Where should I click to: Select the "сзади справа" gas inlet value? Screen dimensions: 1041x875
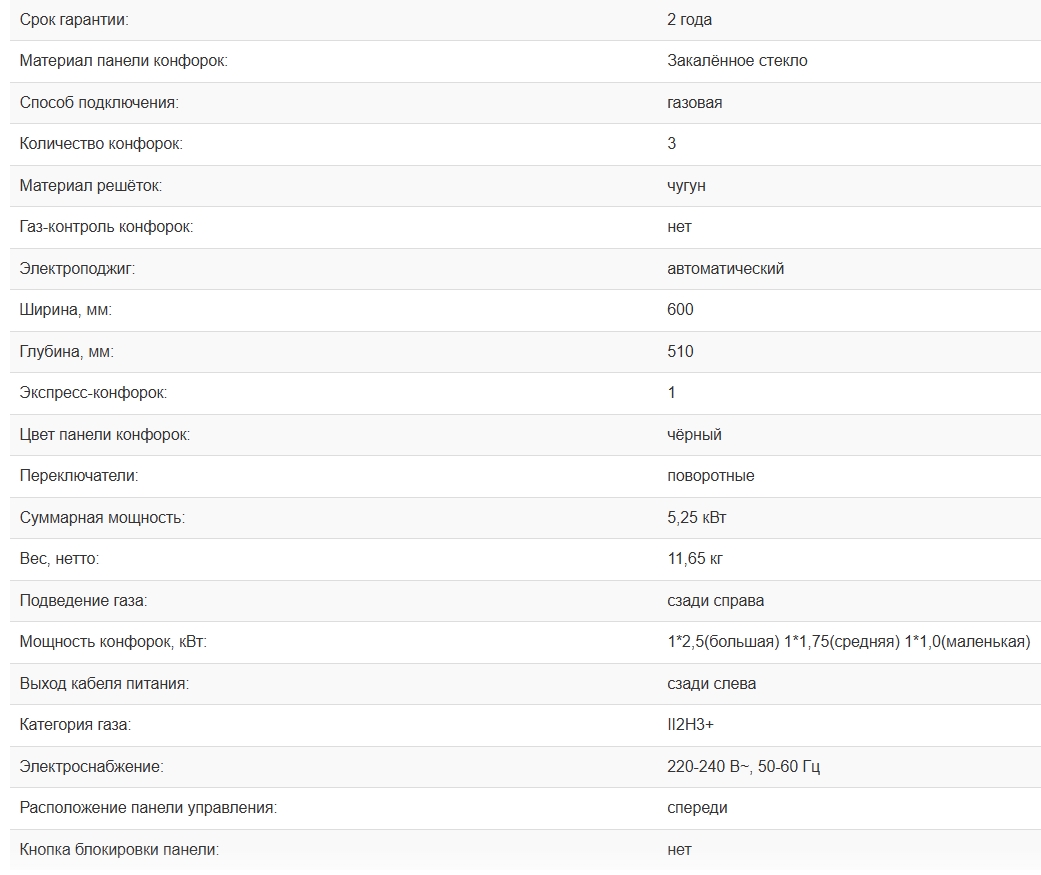(x=716, y=601)
